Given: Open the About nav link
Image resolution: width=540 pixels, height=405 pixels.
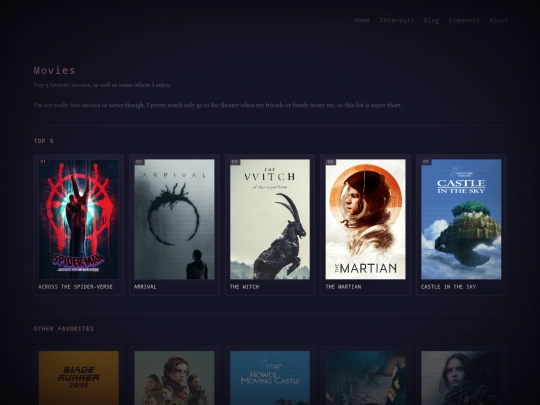Looking at the screenshot, I should (498, 20).
